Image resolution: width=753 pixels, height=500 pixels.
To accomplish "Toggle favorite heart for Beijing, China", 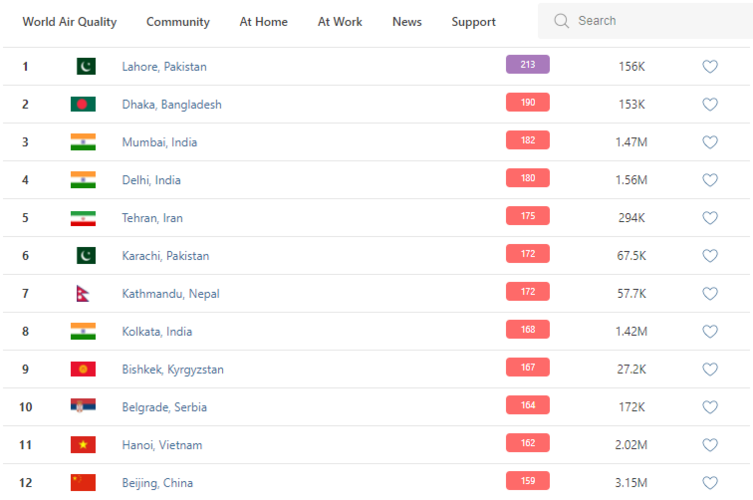I will [710, 483].
